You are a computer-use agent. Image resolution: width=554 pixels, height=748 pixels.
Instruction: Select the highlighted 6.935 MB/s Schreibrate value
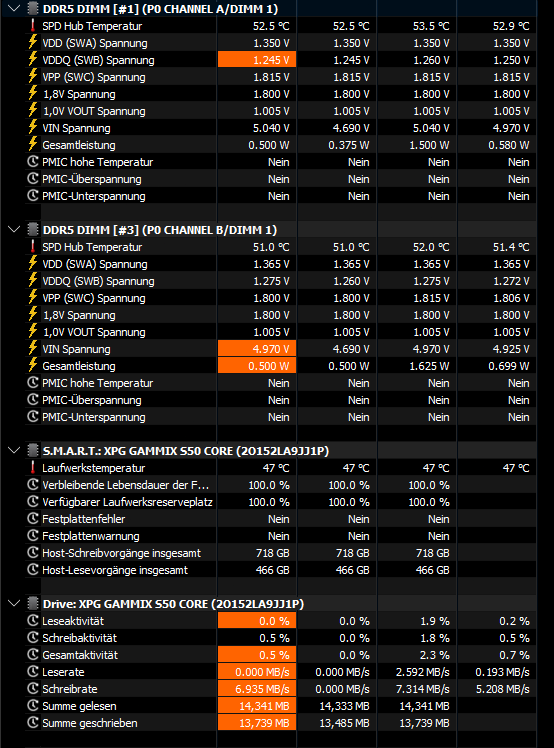tap(257, 689)
